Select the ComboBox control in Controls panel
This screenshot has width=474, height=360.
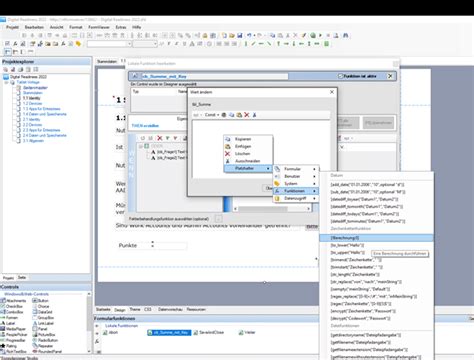pos(12,312)
